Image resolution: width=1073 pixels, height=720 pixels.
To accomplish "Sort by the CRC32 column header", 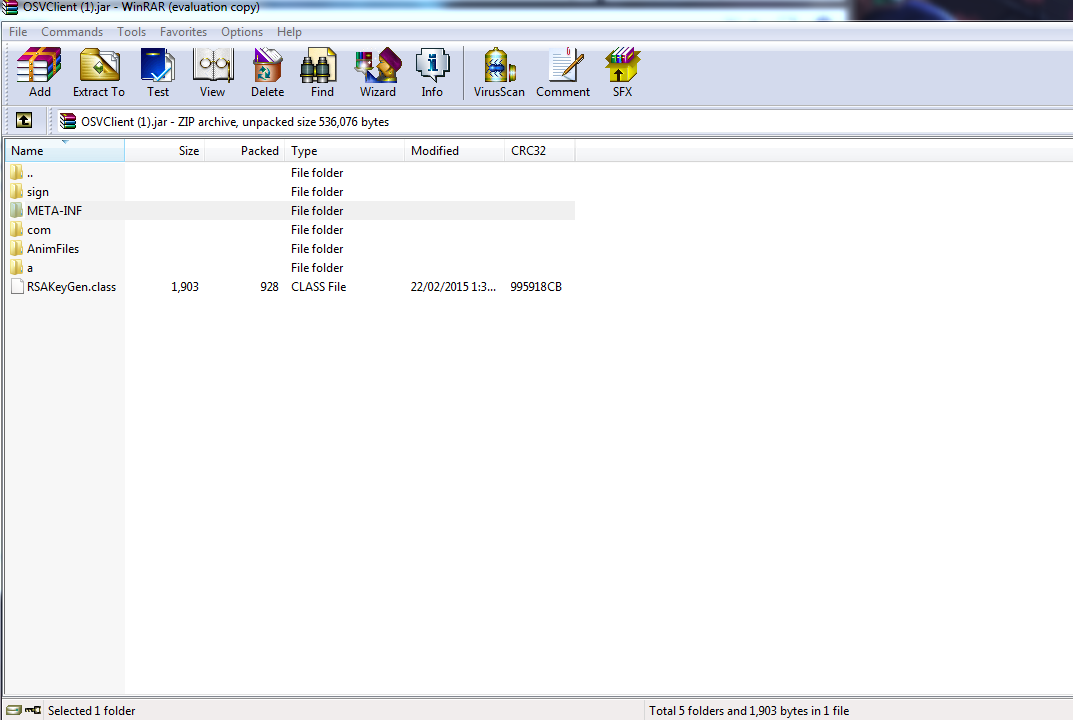I will click(540, 151).
